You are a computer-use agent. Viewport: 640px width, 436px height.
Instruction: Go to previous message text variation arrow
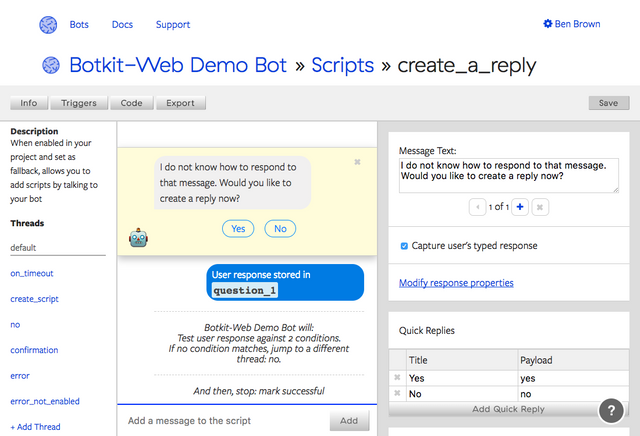[x=477, y=207]
